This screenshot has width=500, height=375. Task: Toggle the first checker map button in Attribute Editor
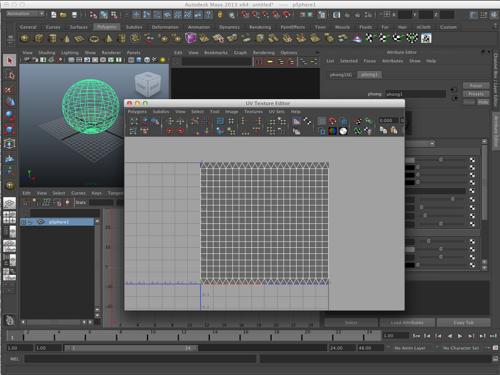[472, 160]
